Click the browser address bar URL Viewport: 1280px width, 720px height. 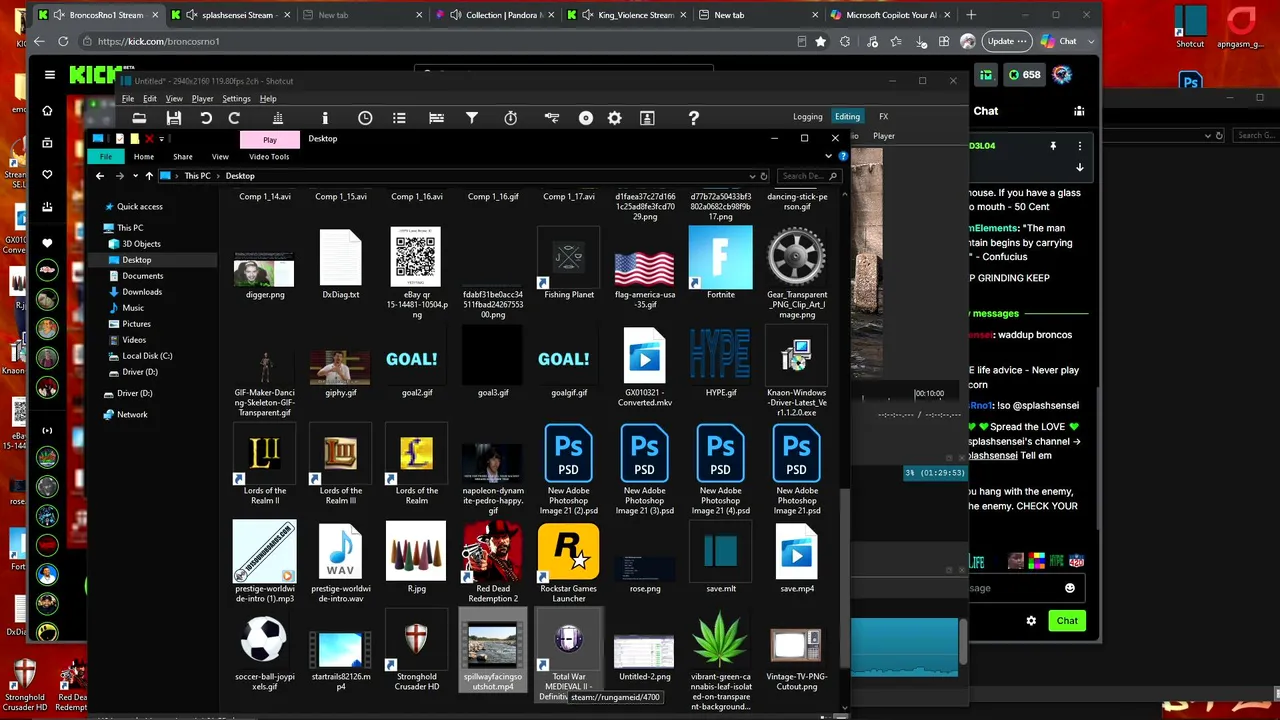(x=159, y=41)
